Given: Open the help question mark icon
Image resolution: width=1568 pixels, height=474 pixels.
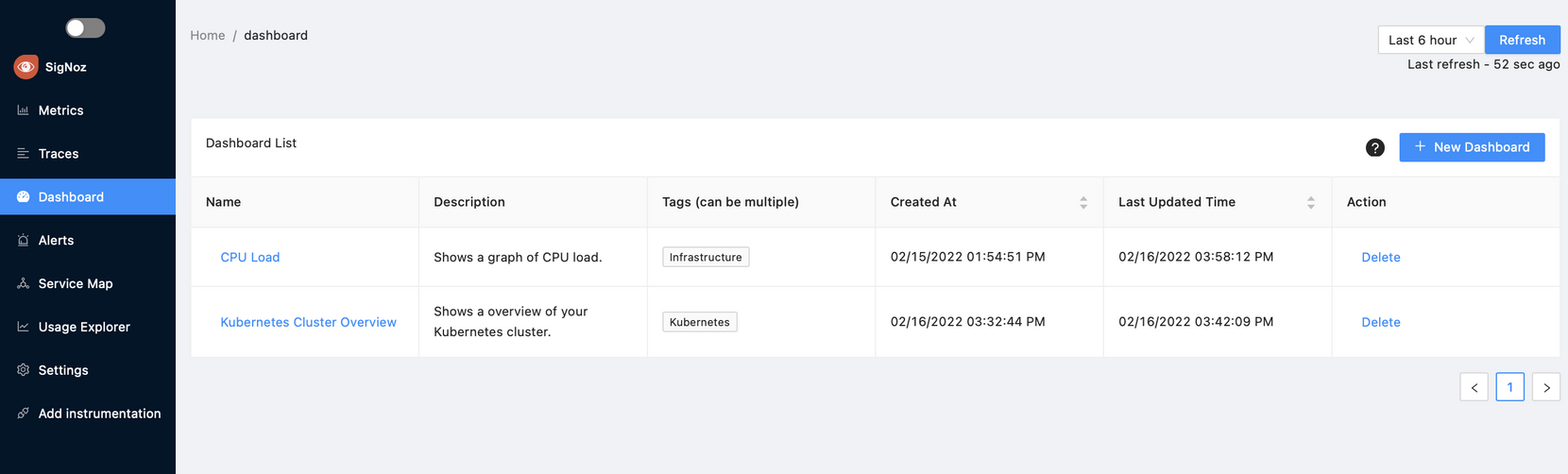Looking at the screenshot, I should click(x=1374, y=147).
